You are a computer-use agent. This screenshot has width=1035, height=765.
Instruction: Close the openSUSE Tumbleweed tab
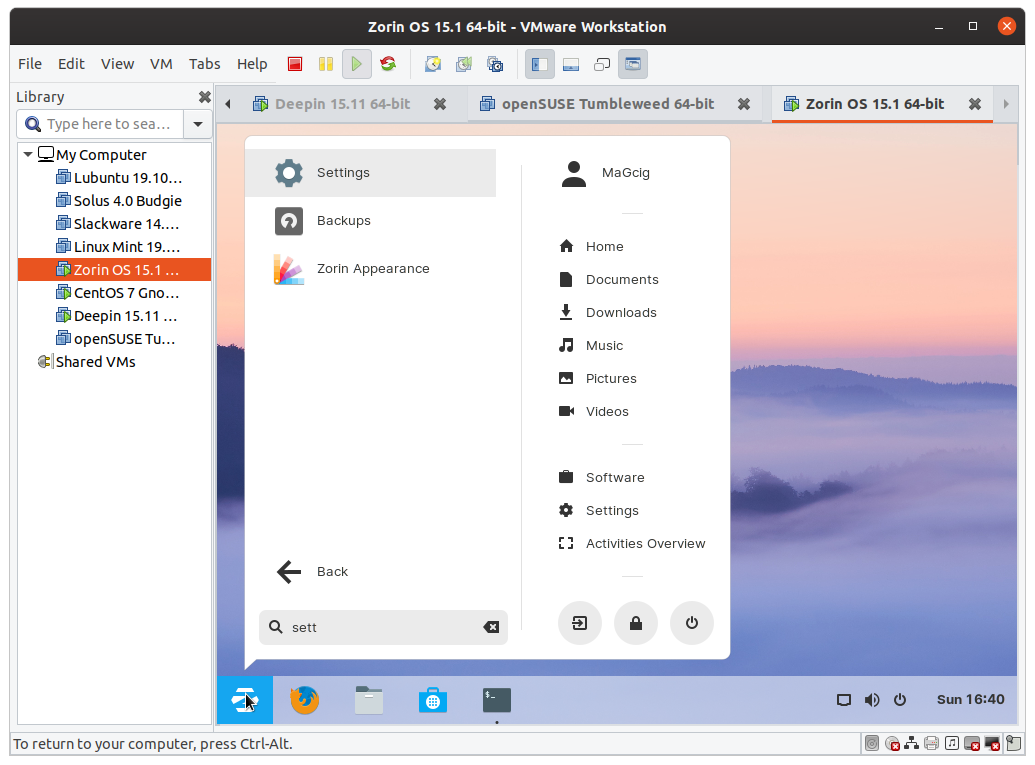[x=744, y=104]
